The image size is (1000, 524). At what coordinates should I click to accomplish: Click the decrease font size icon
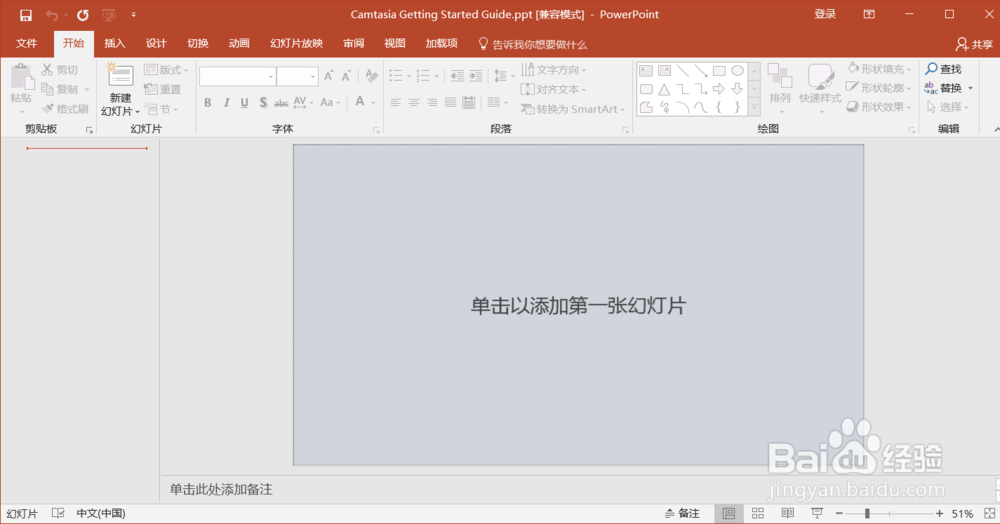346,76
